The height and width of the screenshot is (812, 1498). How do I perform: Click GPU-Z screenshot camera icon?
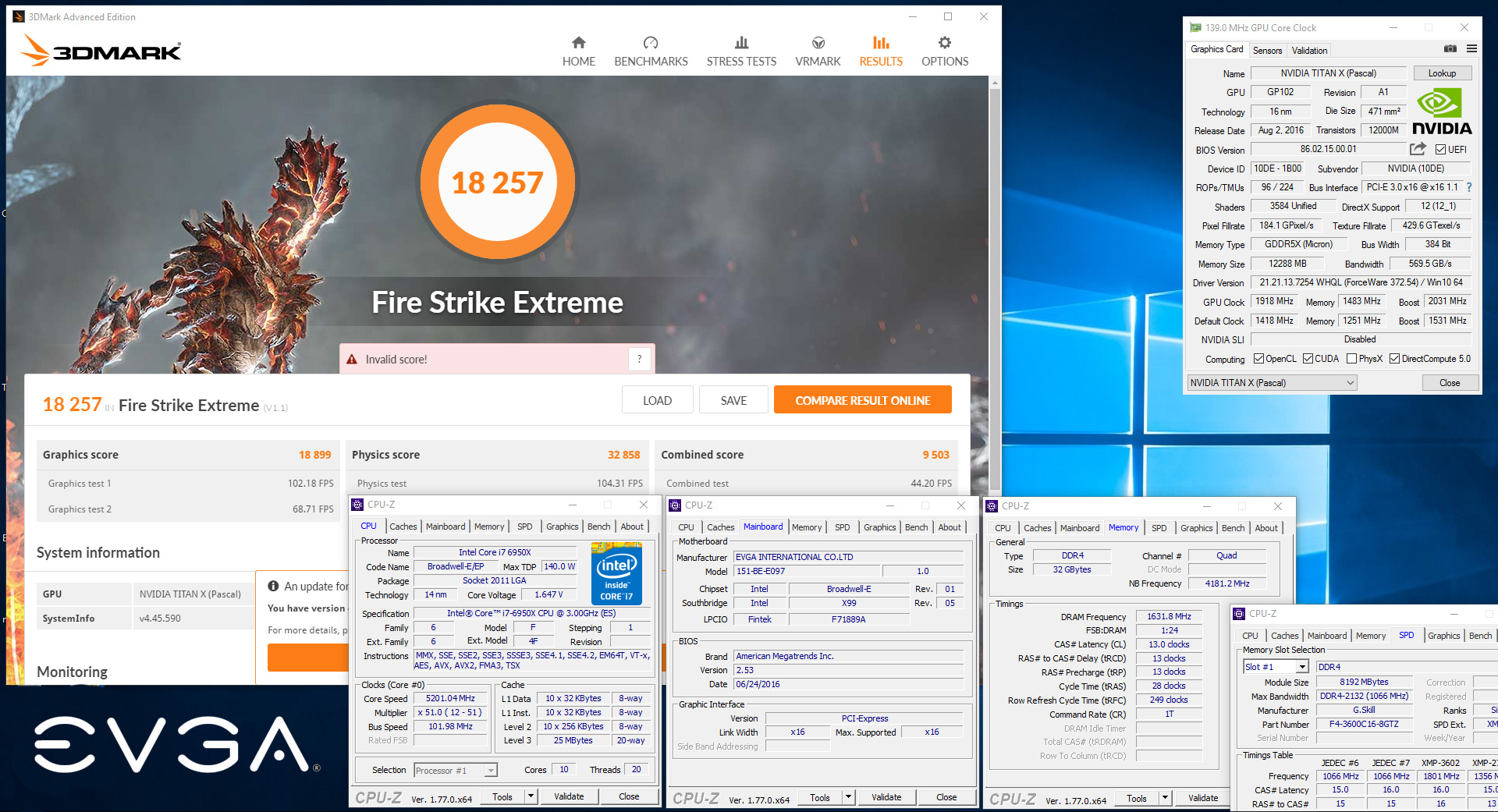point(1450,48)
